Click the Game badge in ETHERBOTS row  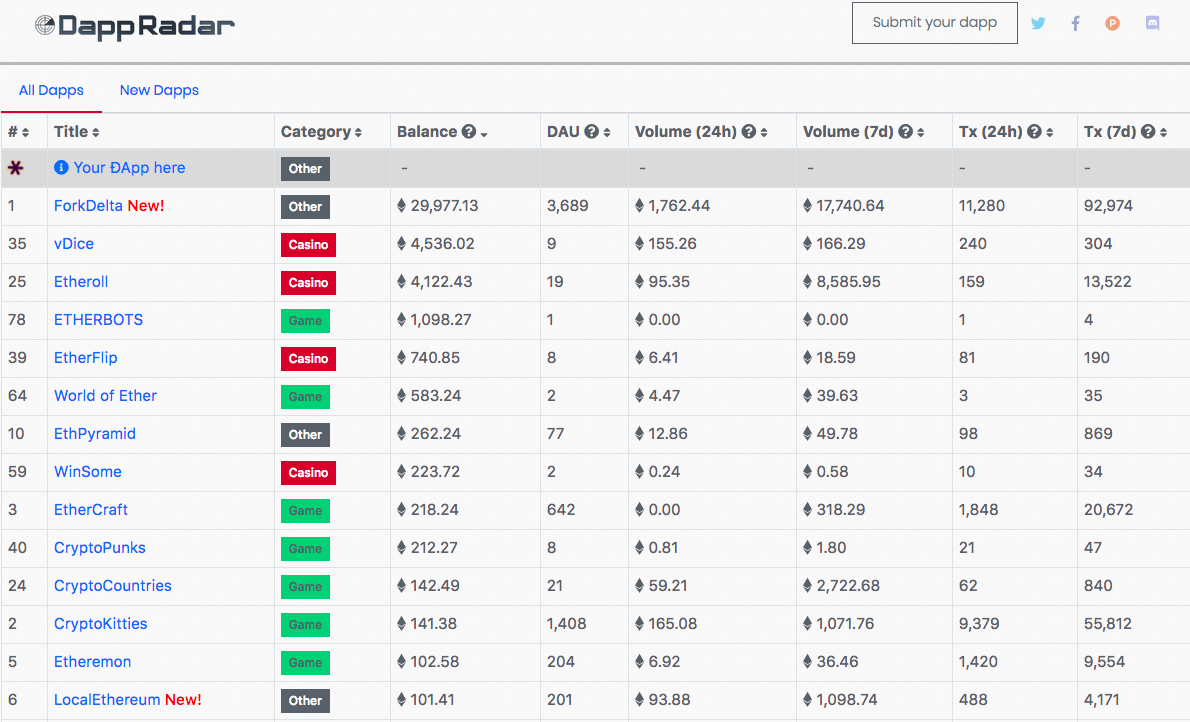305,320
